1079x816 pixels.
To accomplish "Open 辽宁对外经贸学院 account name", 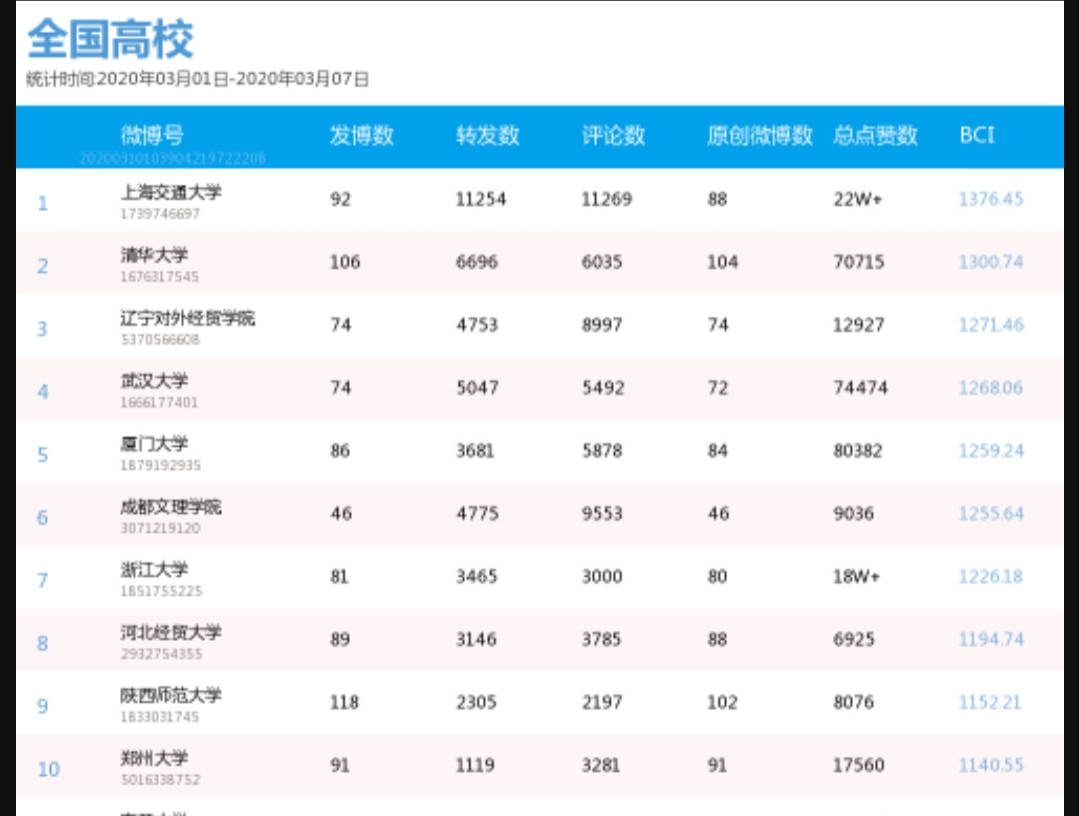I will coord(188,318).
